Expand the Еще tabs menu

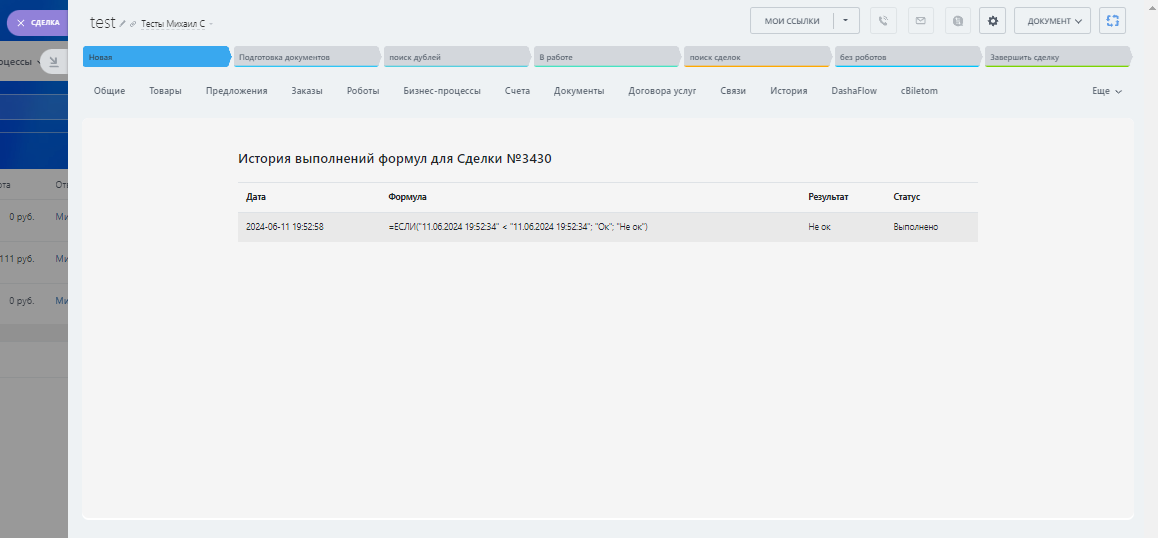[x=1106, y=91]
